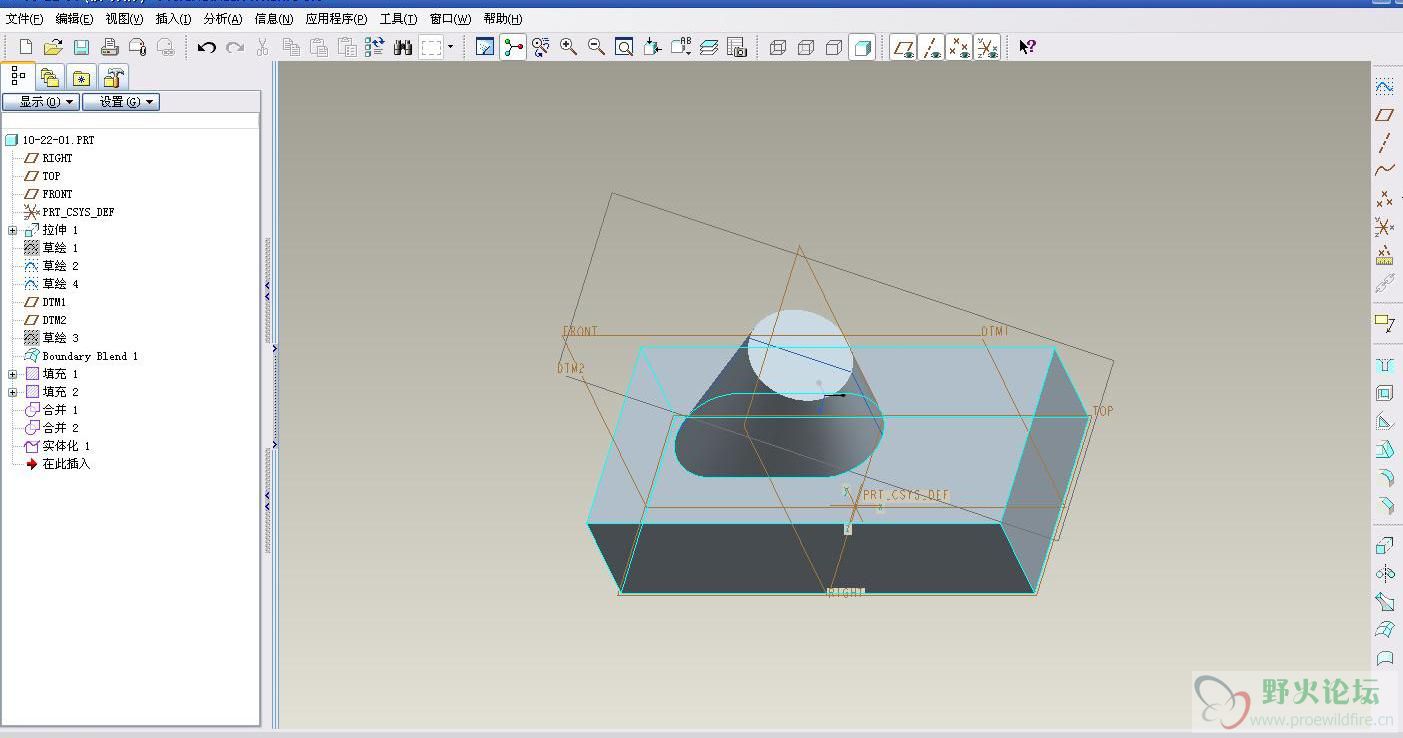Select the Extrude tool in the right toolbar

pyautogui.click(x=1385, y=546)
